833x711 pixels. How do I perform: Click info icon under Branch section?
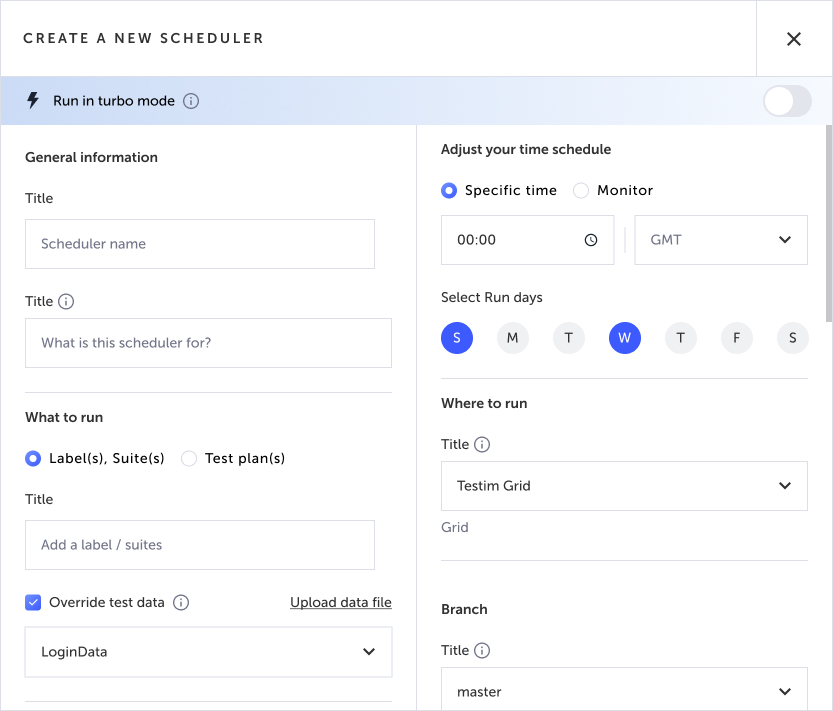coord(482,650)
